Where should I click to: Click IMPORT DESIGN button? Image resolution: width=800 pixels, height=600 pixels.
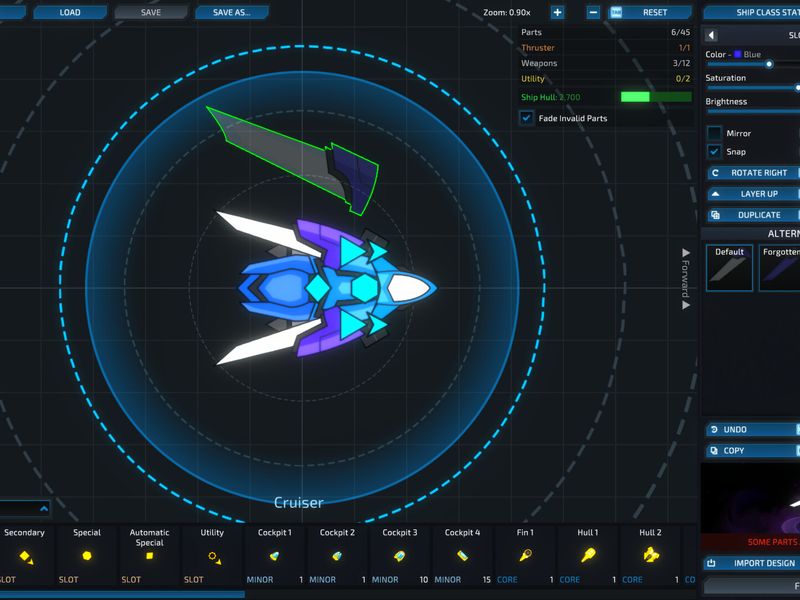(x=752, y=563)
